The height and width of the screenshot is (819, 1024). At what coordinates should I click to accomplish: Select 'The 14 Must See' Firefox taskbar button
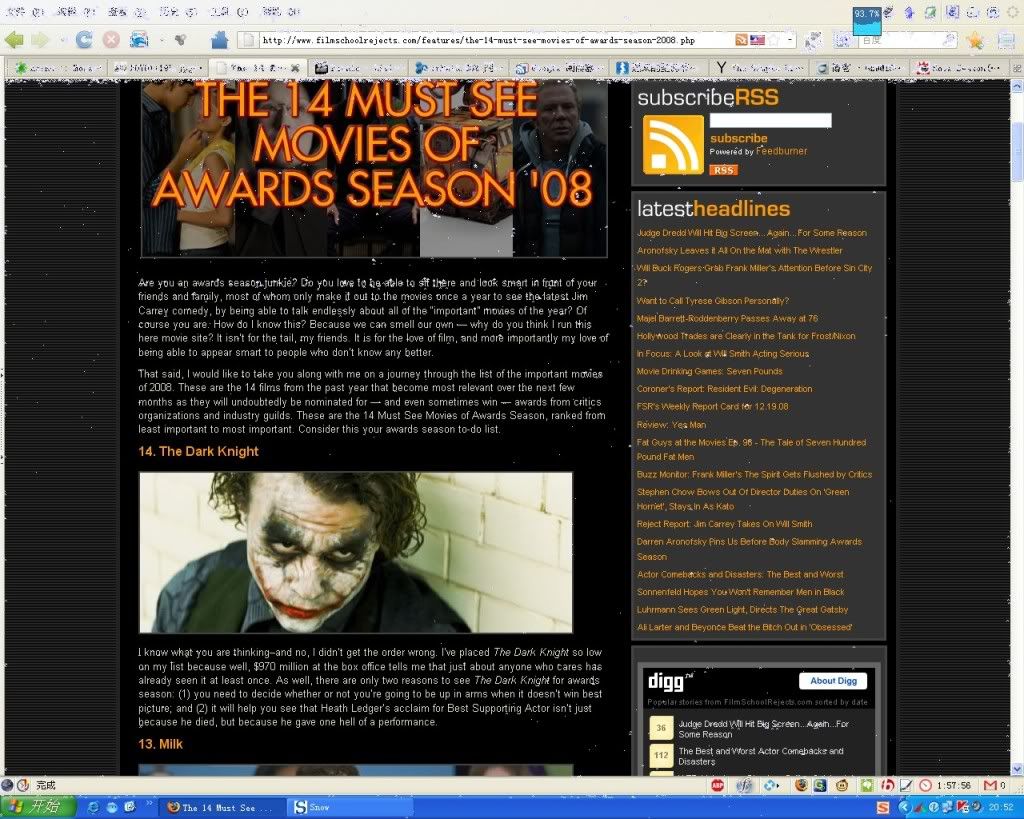(222, 808)
